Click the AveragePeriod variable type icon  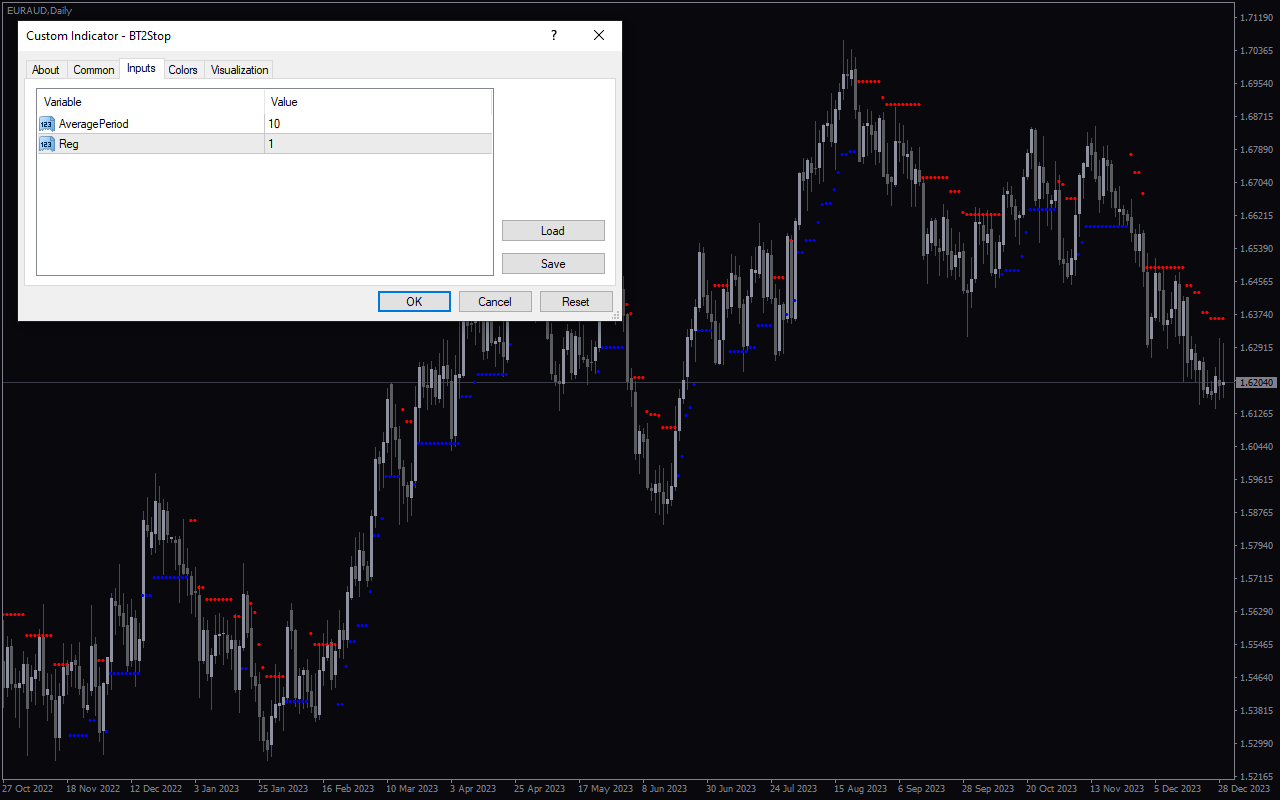47,124
